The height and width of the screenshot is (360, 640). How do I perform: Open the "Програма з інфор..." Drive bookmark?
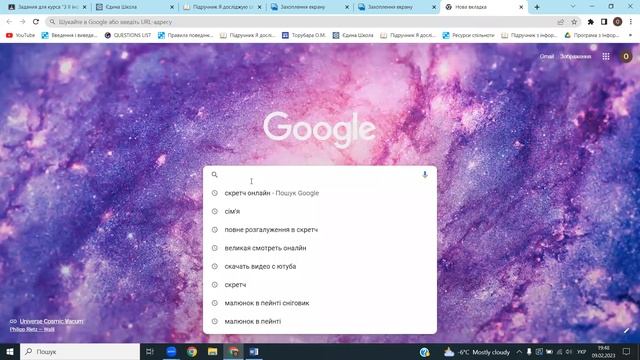tap(592, 36)
